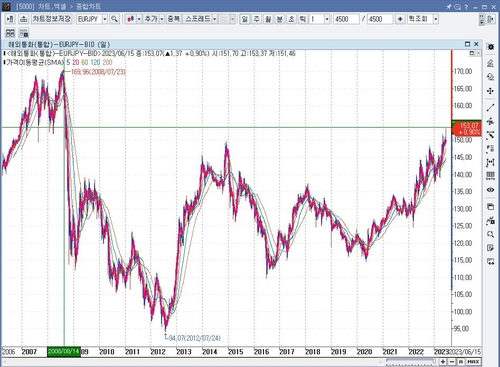Click the second sidebar icon below the gear
This screenshot has height=367, width=500.
[490, 63]
